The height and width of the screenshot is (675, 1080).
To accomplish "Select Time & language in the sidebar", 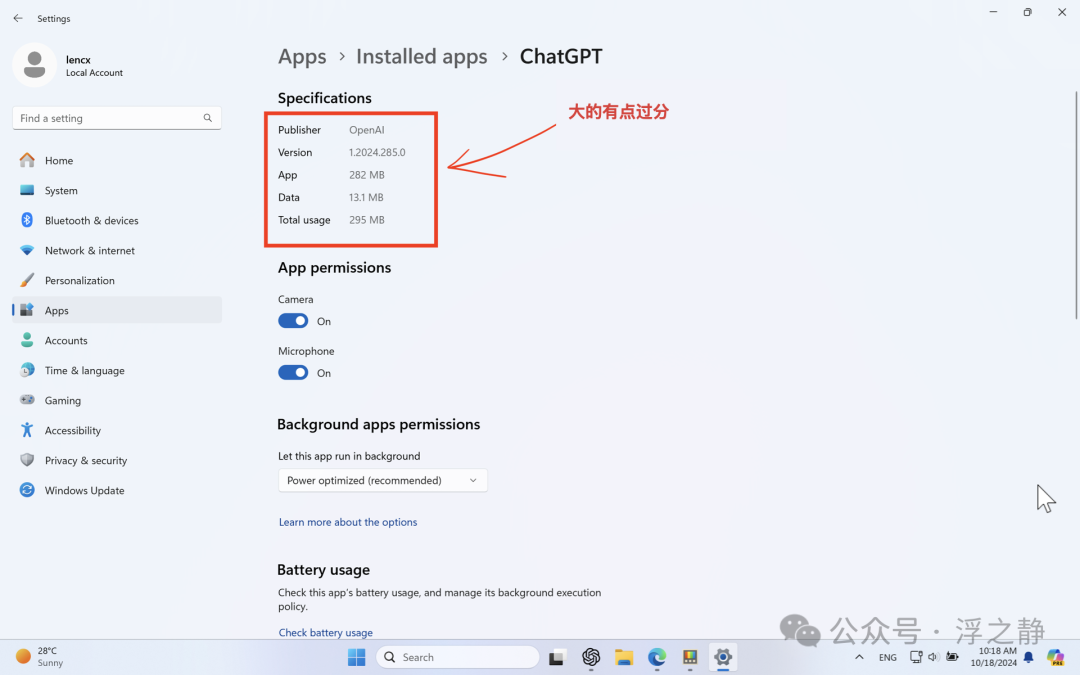I will tap(117, 371).
